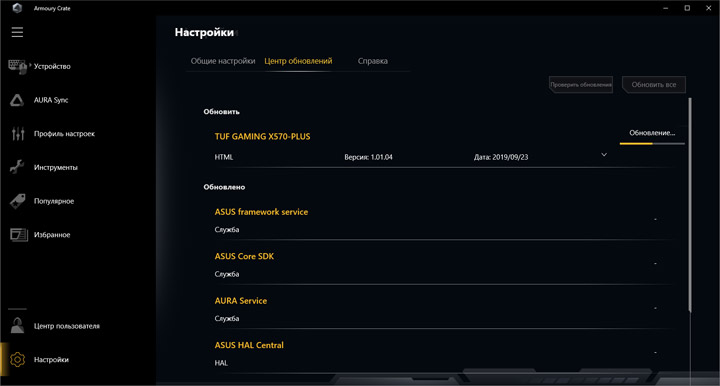Screen dimensions: 720x386
Task: Click the ASUS framework service entry
Action: click(x=261, y=212)
